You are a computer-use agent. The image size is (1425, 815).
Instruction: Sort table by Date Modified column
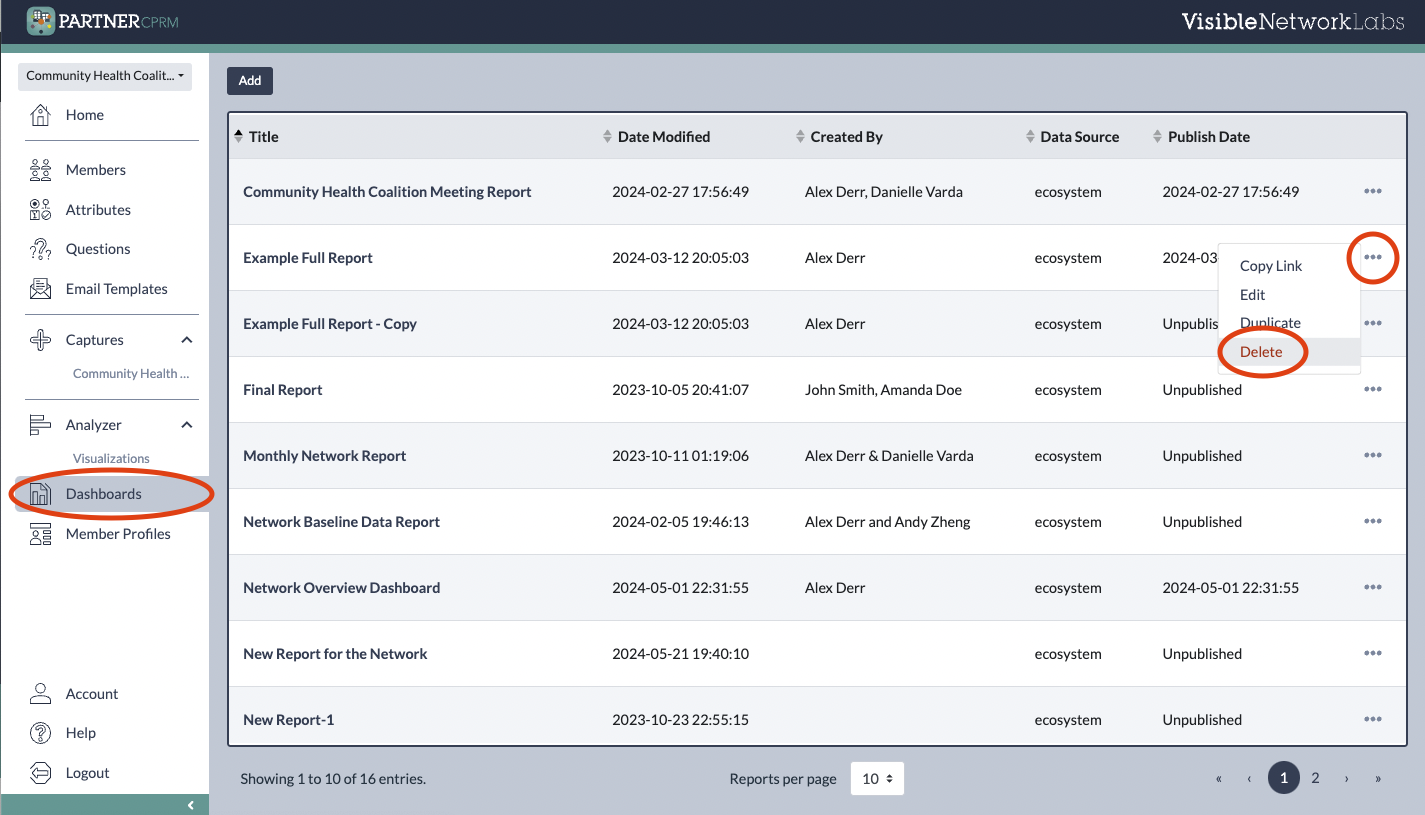click(663, 137)
